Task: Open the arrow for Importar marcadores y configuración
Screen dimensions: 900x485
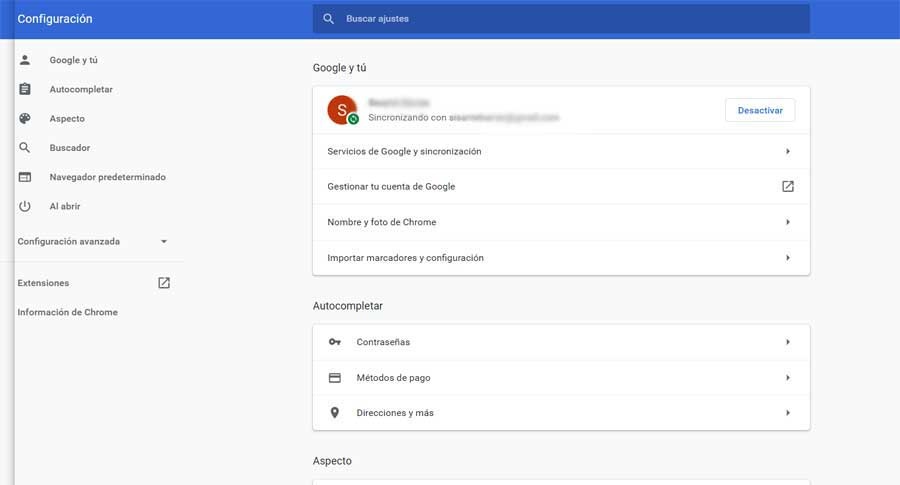Action: coord(788,258)
